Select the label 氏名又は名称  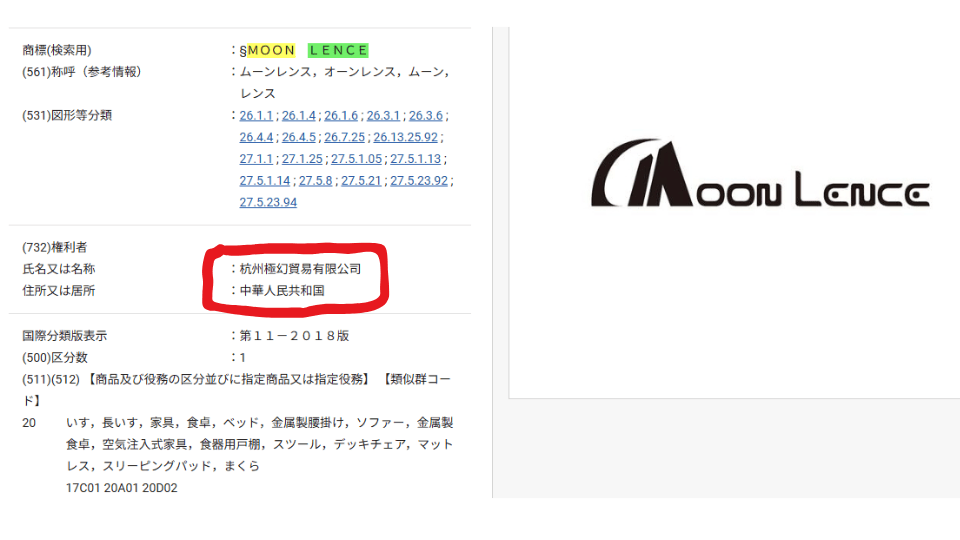click(x=59, y=269)
